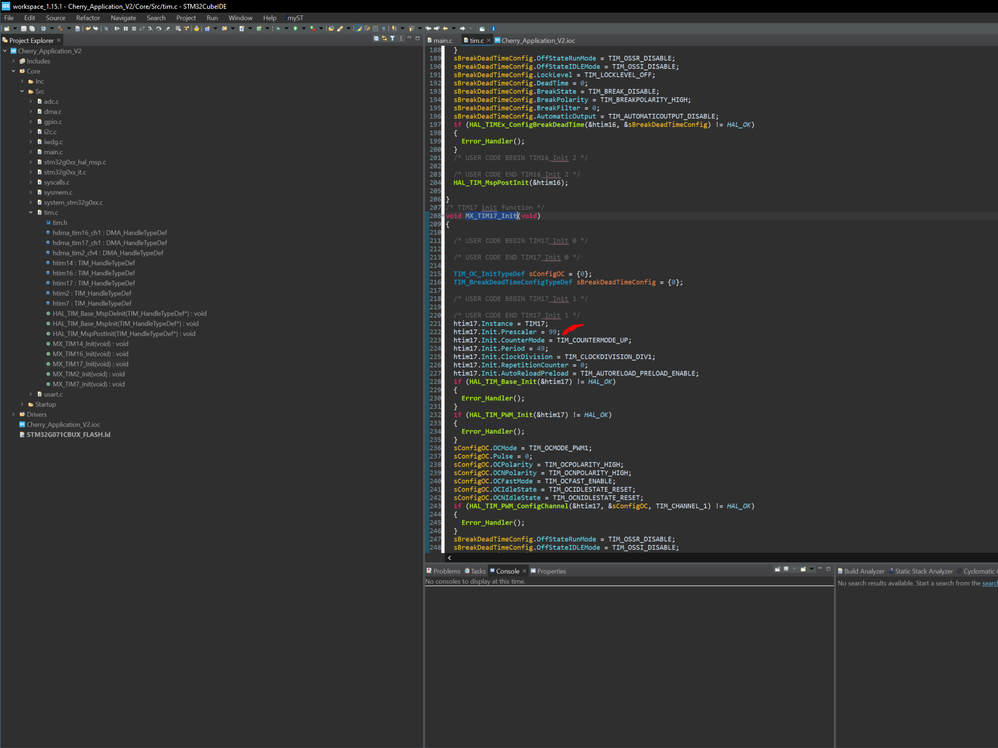998x748 pixels.
Task: Select MX_TIM17_Init function in the outline tree
Action: (90, 364)
